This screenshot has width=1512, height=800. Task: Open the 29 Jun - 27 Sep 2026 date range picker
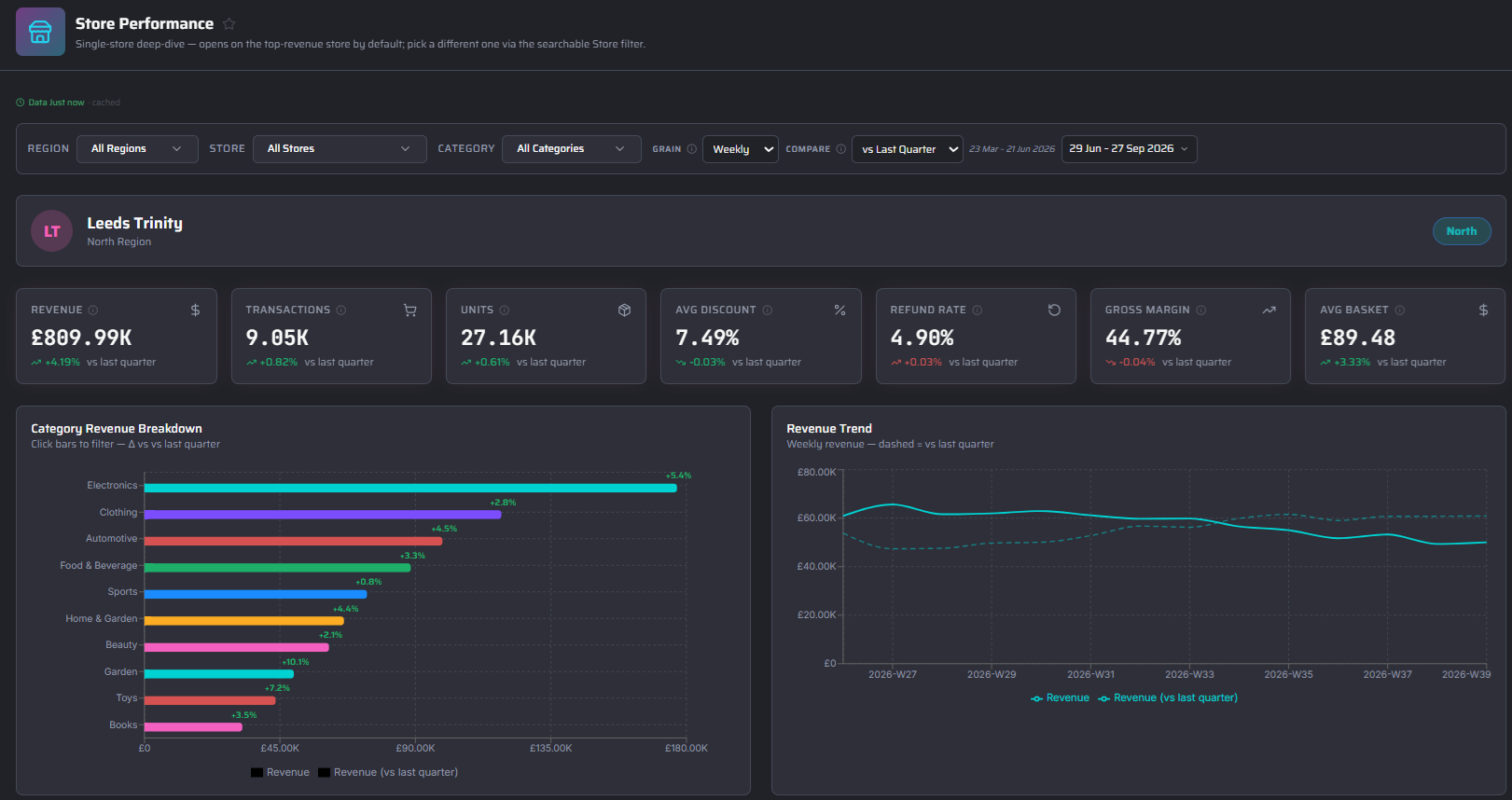click(x=1129, y=149)
